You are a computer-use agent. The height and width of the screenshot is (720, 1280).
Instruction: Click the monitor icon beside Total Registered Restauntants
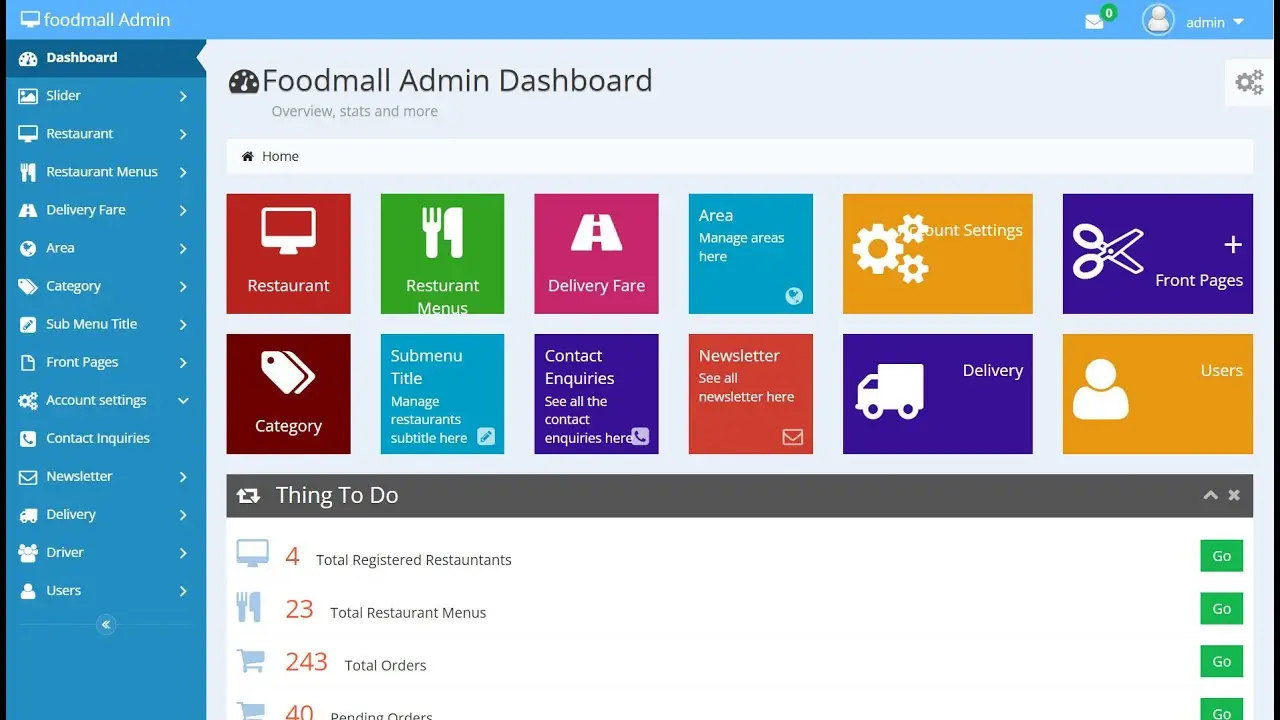pyautogui.click(x=253, y=554)
